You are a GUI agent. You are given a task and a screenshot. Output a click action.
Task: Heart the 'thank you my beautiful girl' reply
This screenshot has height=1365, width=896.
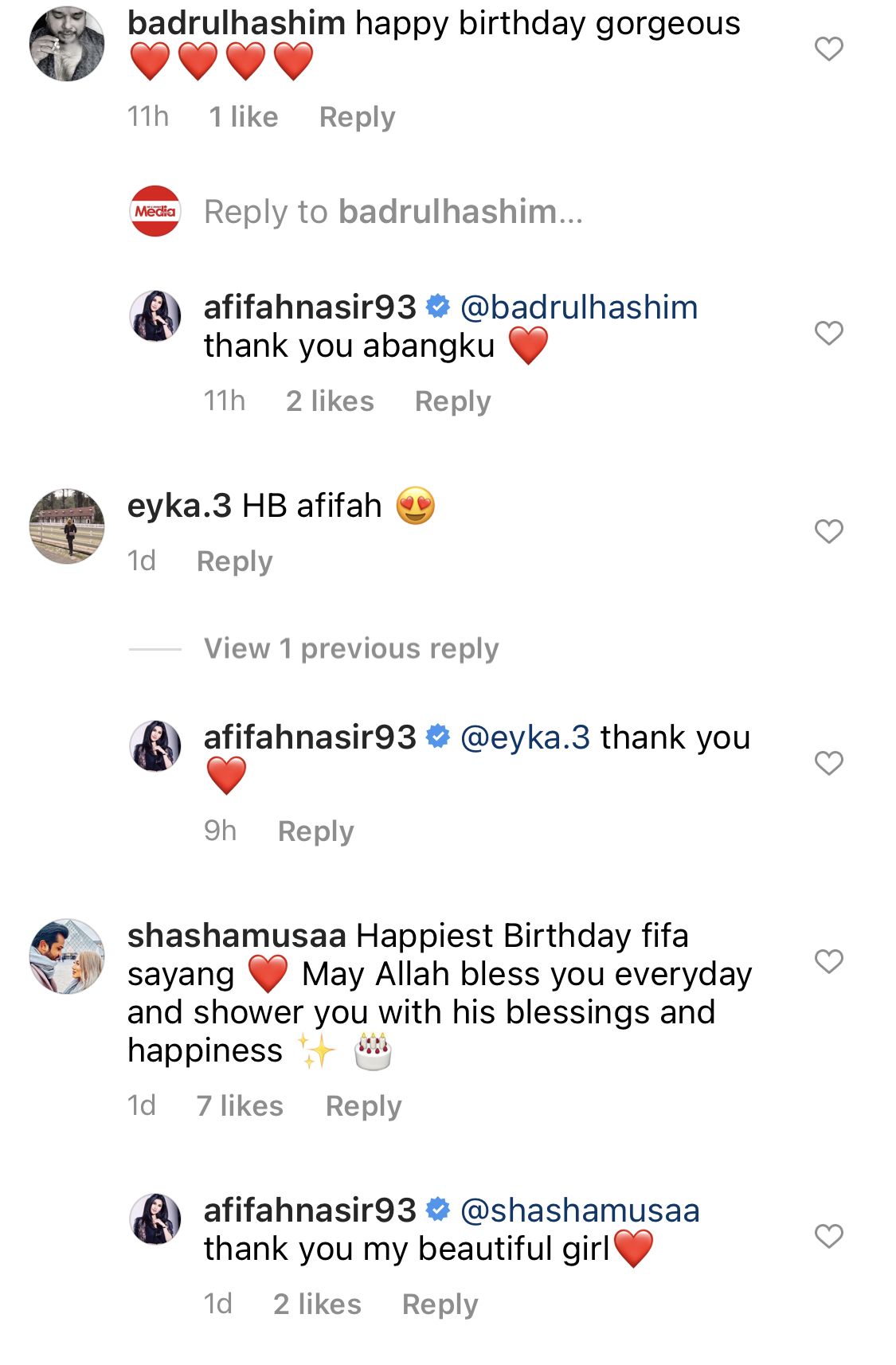pyautogui.click(x=828, y=1236)
